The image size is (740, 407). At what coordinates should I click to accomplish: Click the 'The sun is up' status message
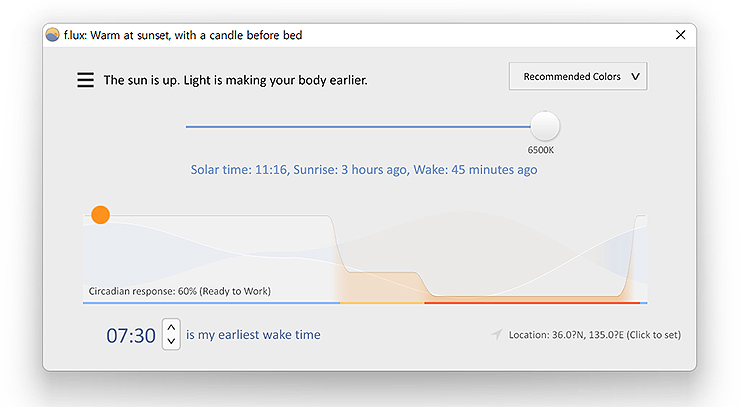(x=236, y=80)
